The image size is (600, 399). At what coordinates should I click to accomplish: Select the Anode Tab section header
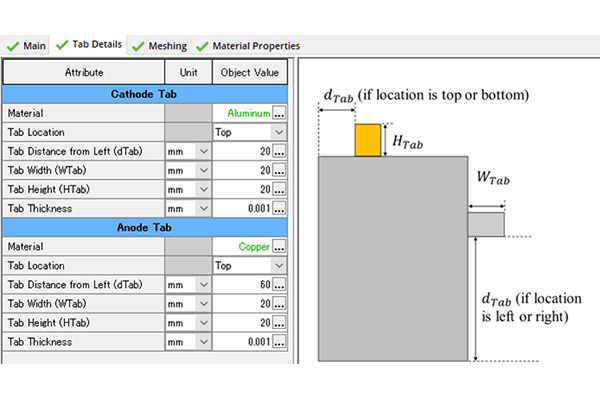pyautogui.click(x=145, y=228)
